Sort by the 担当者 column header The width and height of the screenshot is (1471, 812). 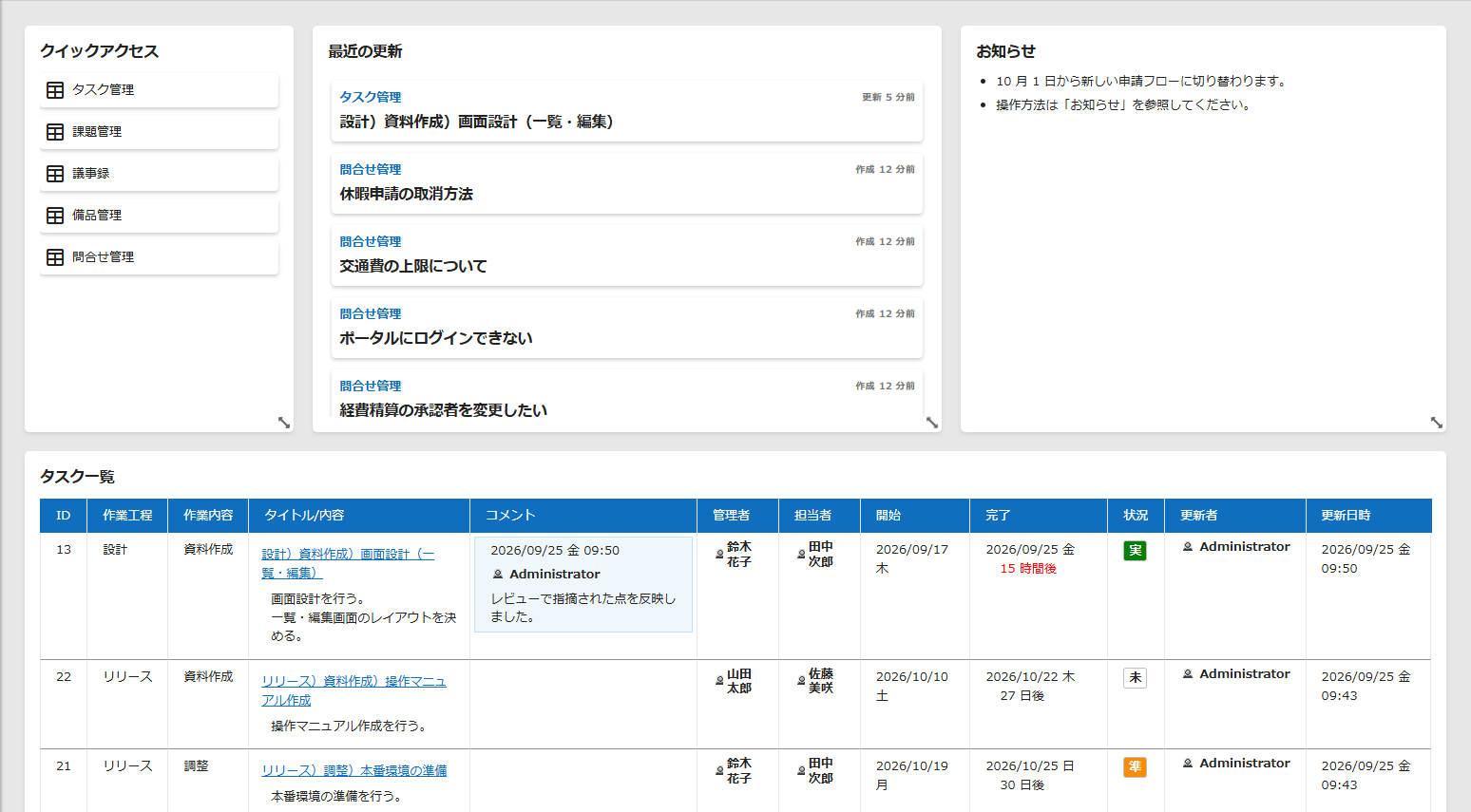(x=819, y=516)
